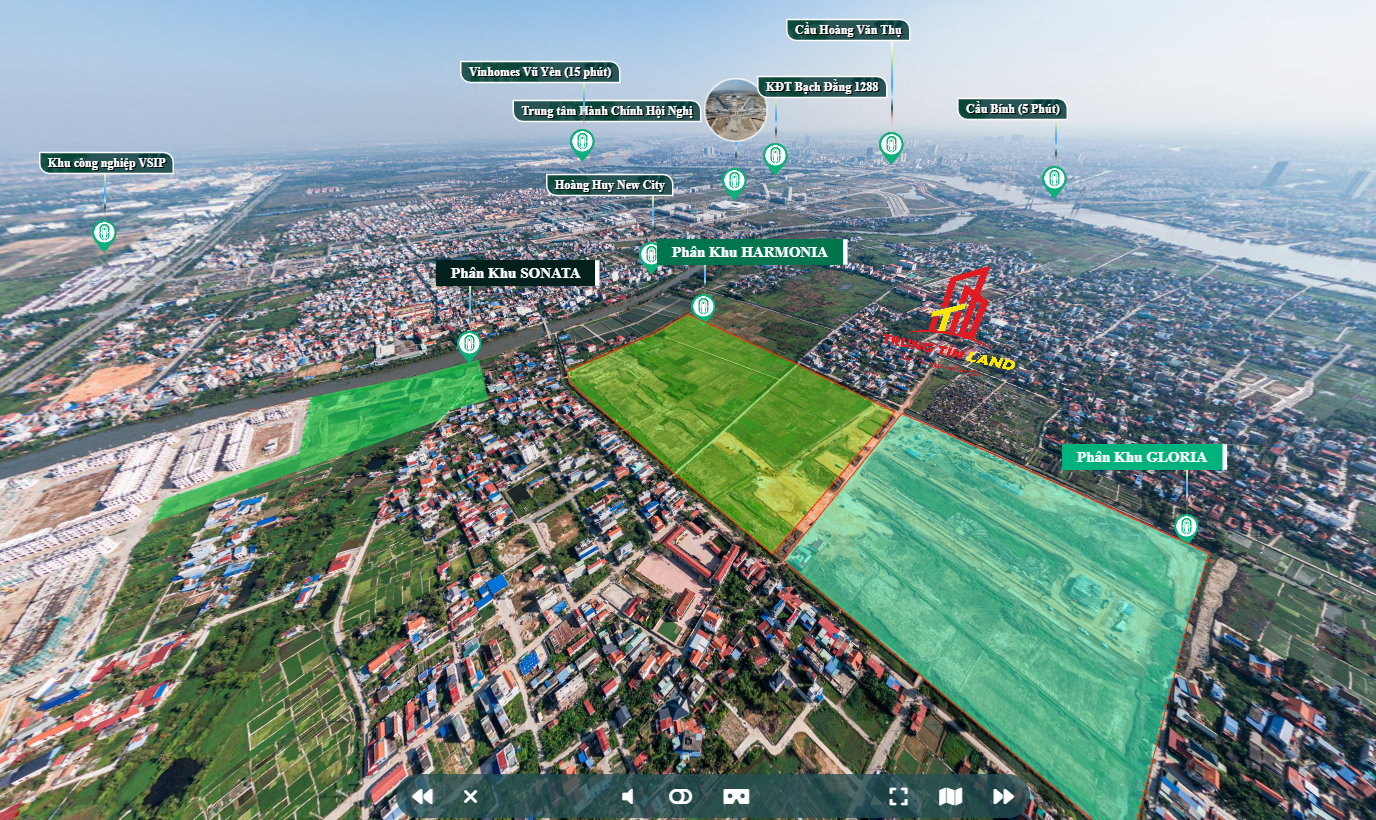Toggle the pill-shaped switch icon in toolbar

681,796
